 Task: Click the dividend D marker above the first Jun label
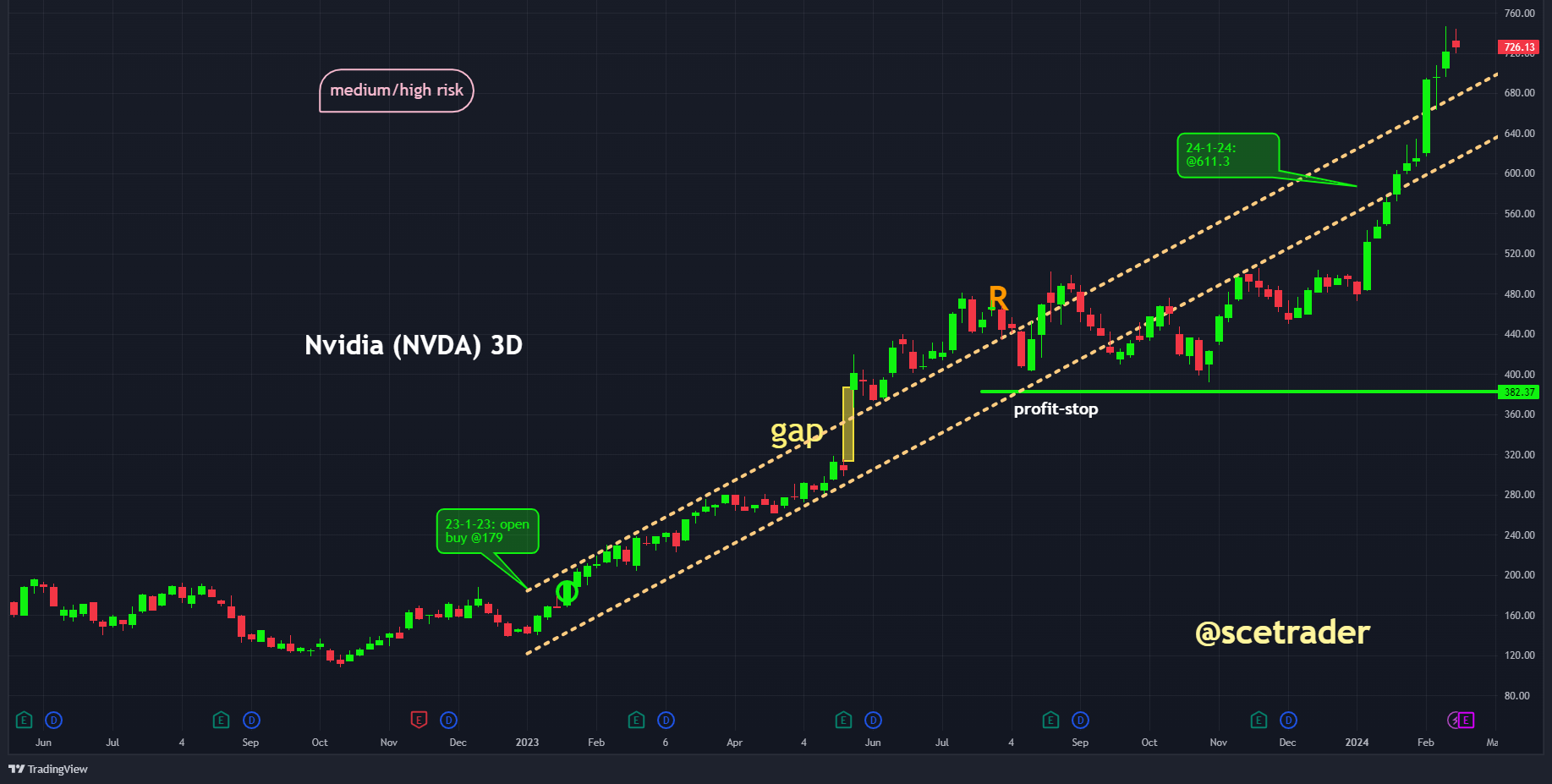54,720
